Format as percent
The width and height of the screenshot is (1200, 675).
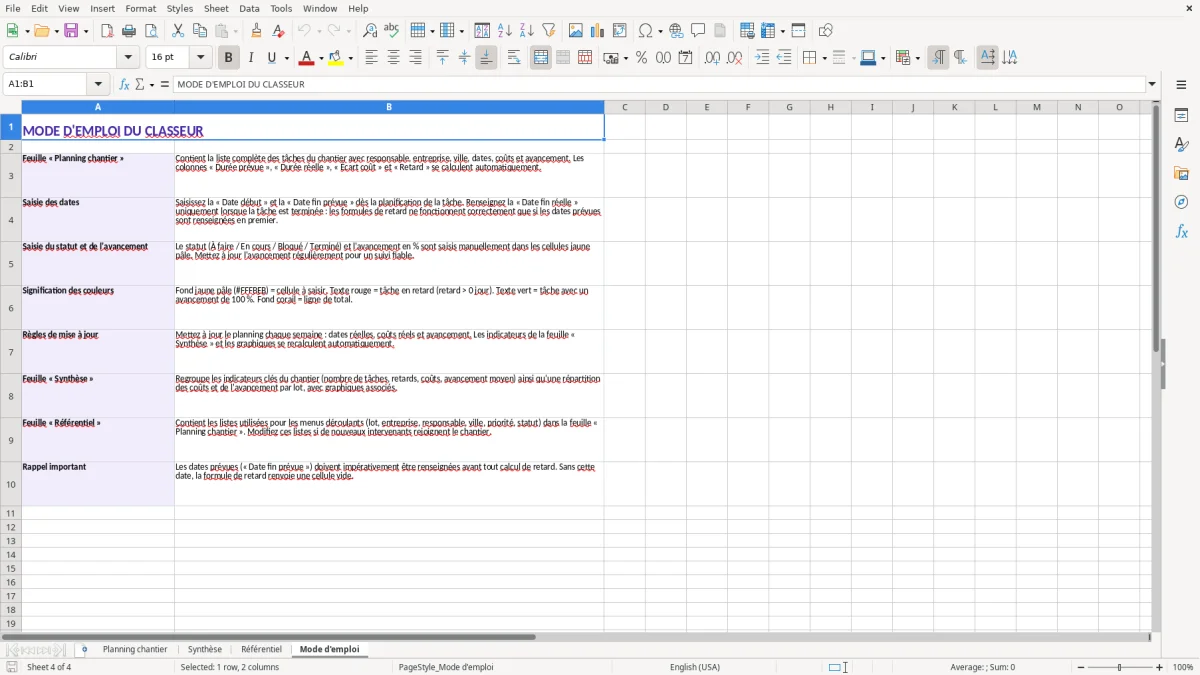(641, 58)
